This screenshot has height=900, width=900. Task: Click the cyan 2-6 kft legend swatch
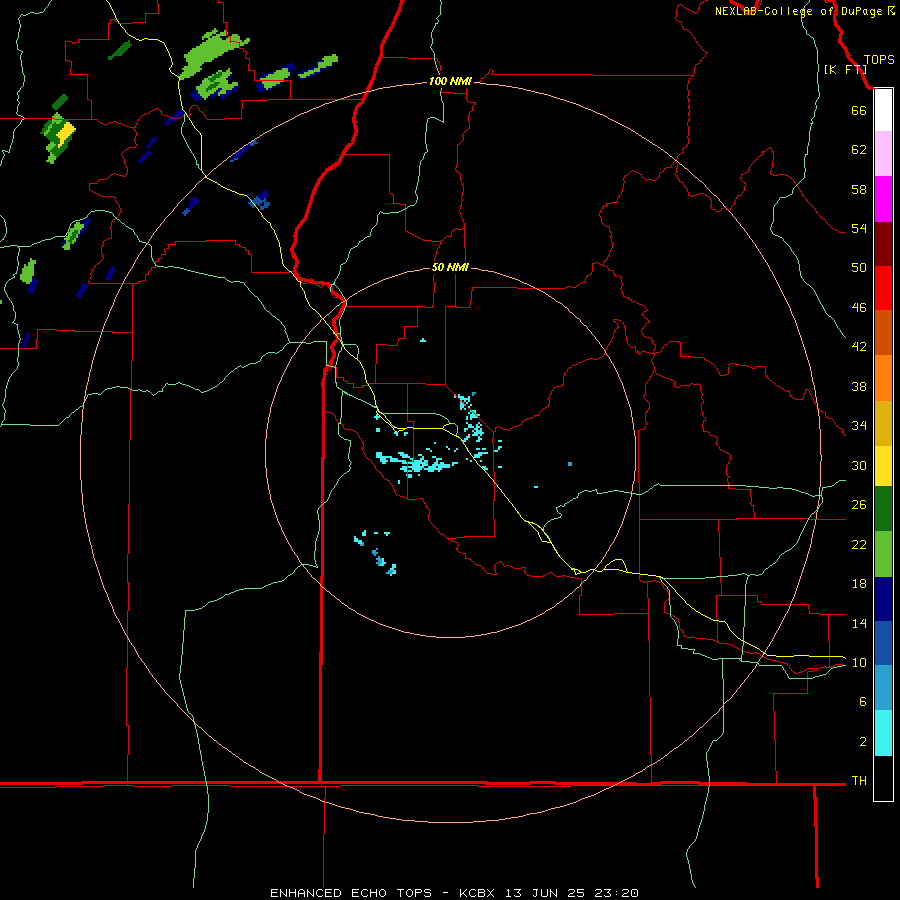(x=883, y=733)
